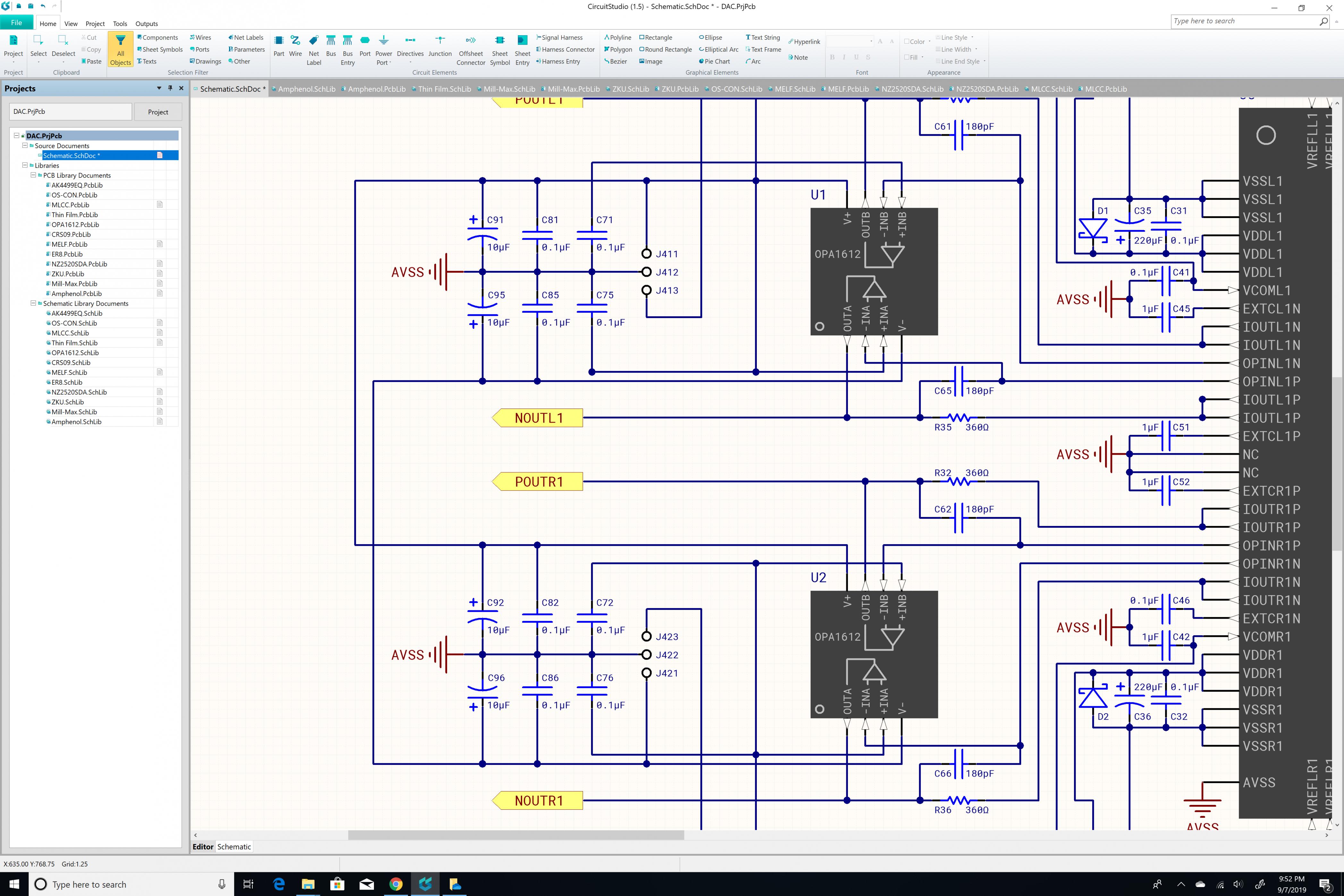Add a Hyperlink element
Image resolution: width=1344 pixels, height=896 pixels.
coord(804,42)
